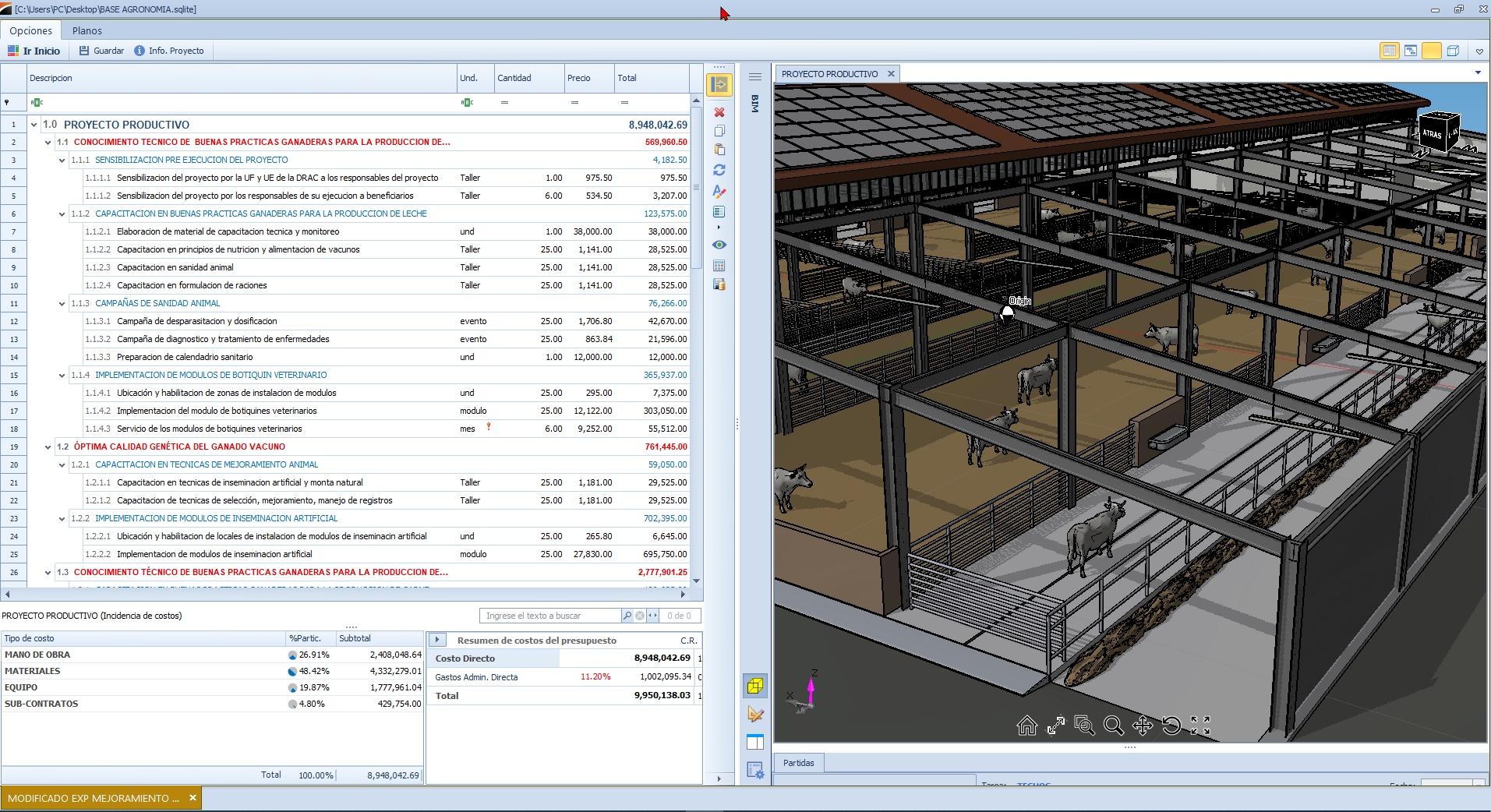
Task: Open the Planos menu tab
Action: pyautogui.click(x=87, y=31)
